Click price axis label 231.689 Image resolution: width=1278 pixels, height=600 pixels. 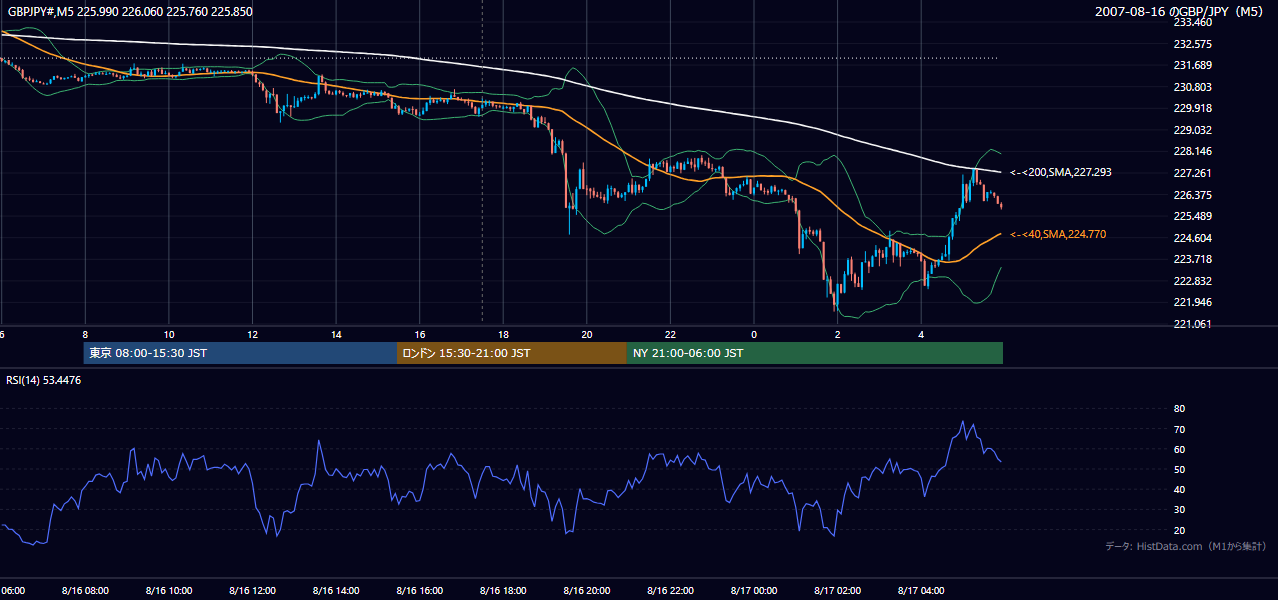pos(1193,66)
